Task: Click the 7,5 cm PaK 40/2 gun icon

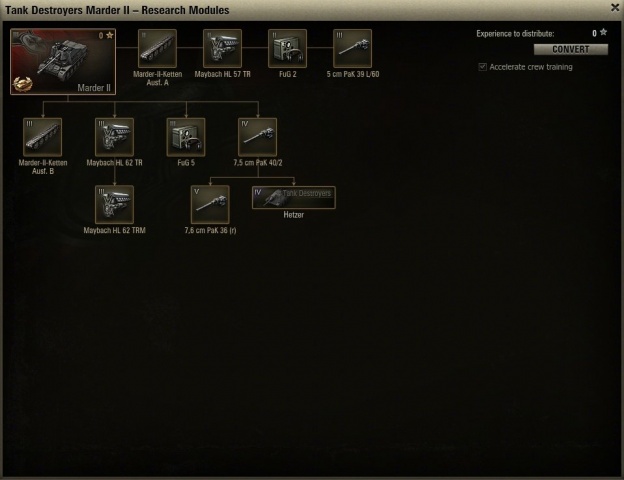Action: point(257,137)
